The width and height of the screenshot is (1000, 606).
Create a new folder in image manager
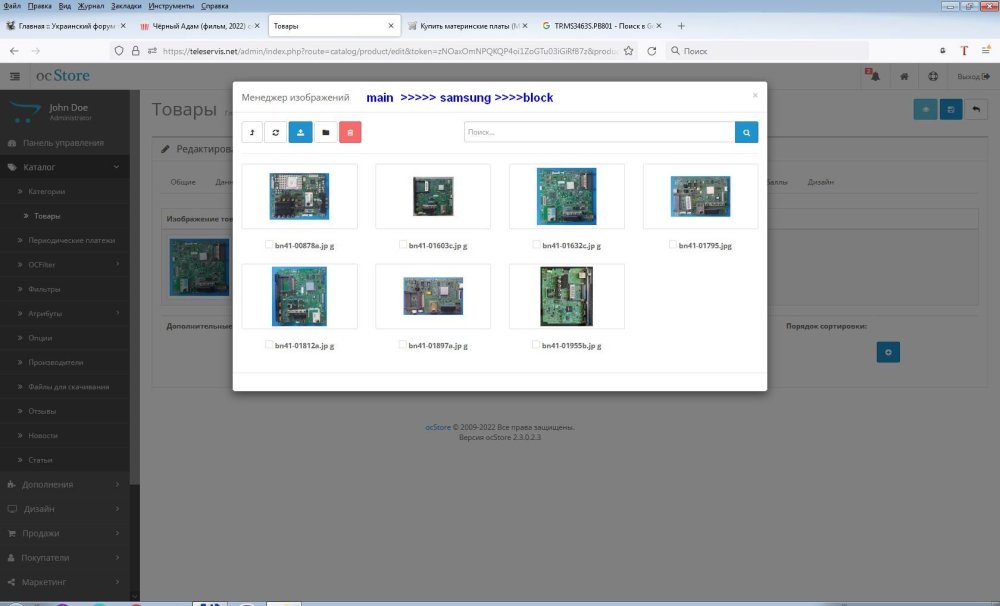326,132
